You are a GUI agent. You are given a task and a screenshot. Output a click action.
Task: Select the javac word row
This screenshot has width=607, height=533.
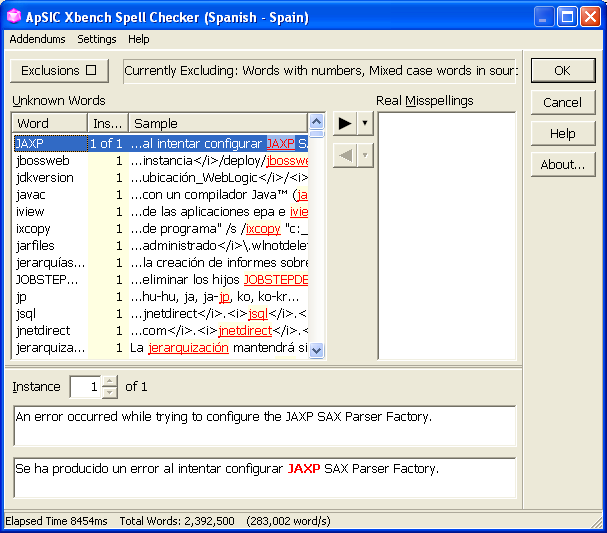point(161,195)
